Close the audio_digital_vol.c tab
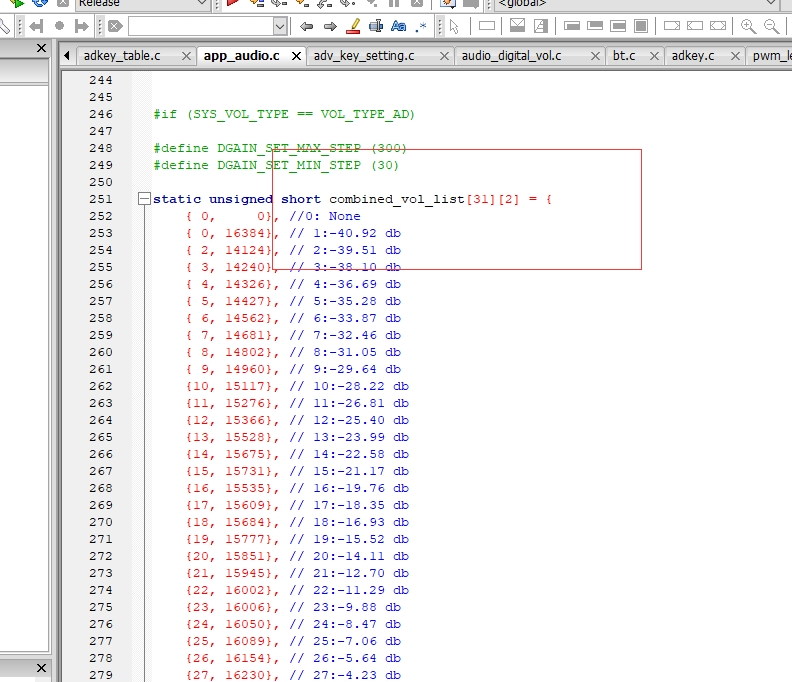This screenshot has width=792, height=682. (596, 56)
